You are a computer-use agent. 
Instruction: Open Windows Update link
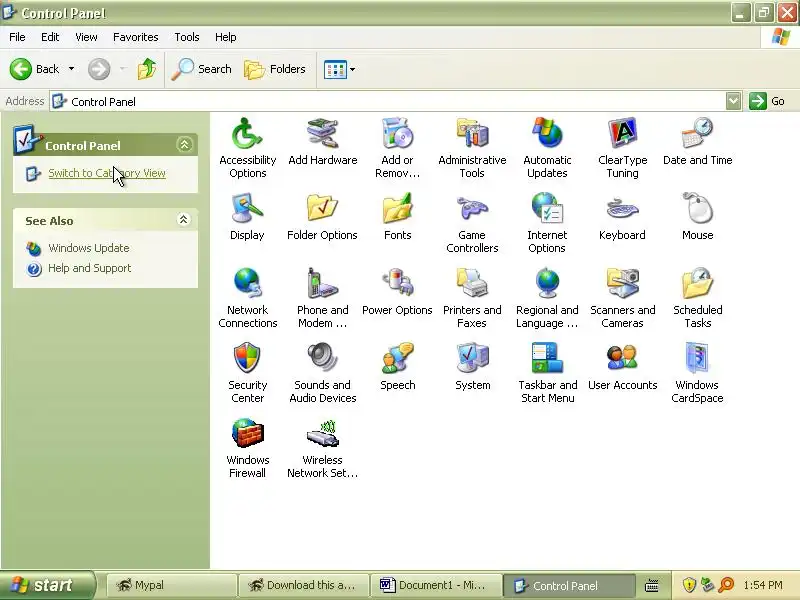click(x=88, y=248)
